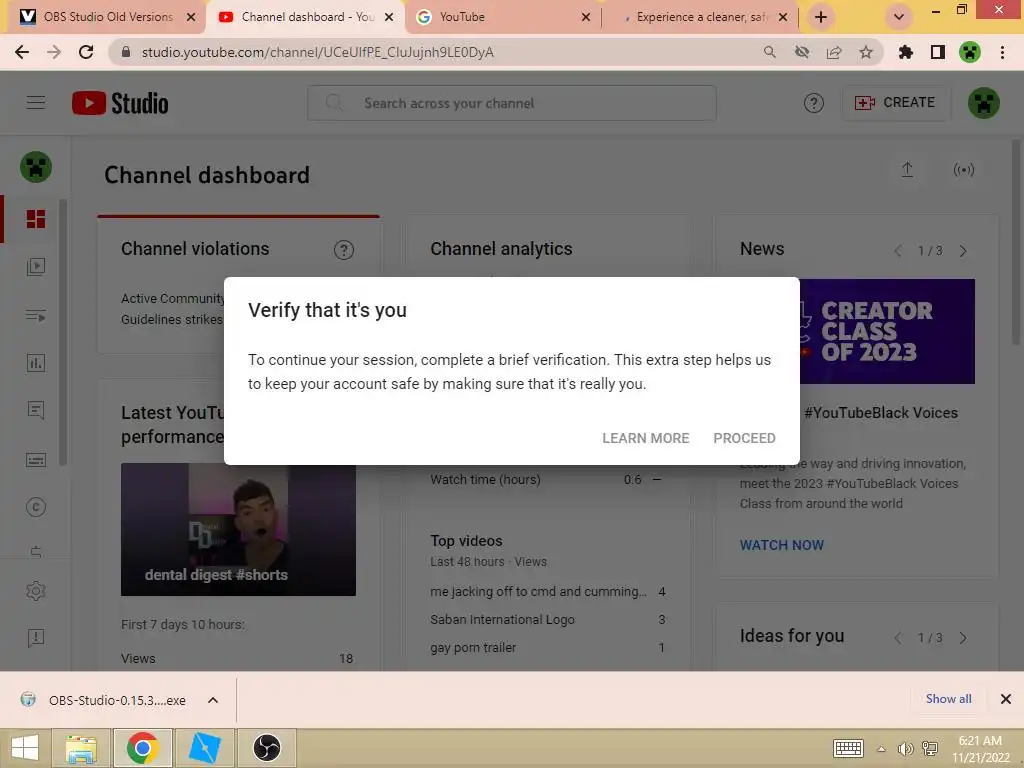Click the browser back arrow
This screenshot has width=1024, height=768.
point(22,52)
